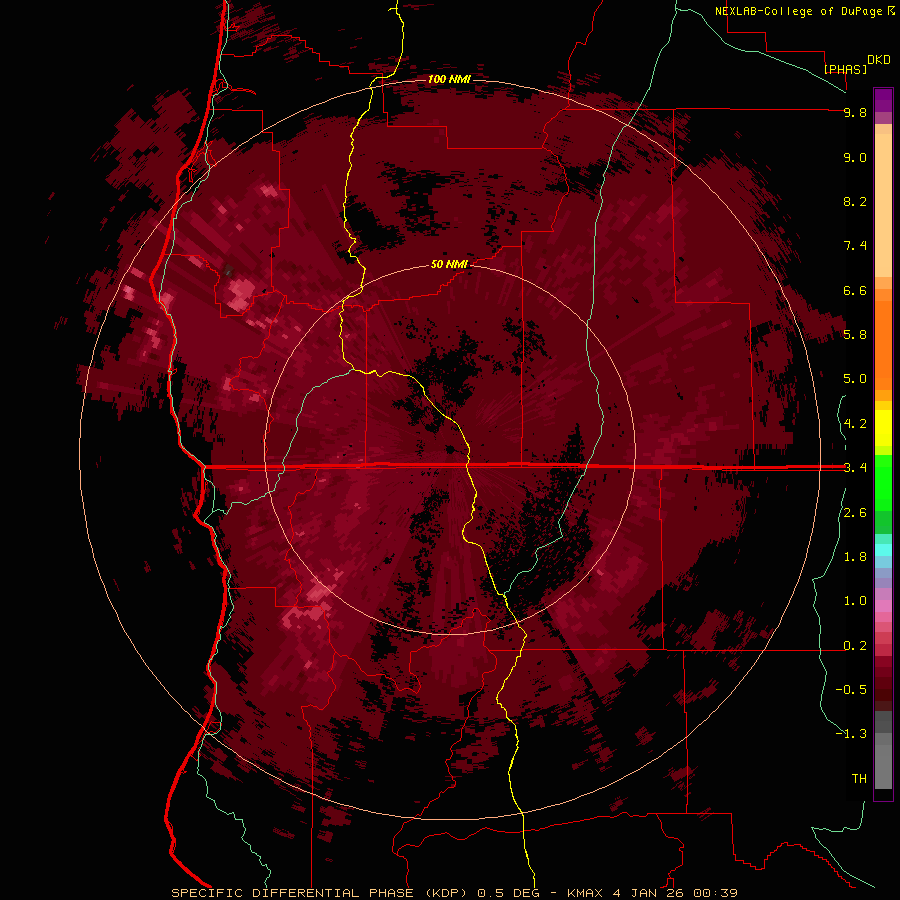Click the TH threshold label
Image resolution: width=900 pixels, height=900 pixels.
(859, 778)
